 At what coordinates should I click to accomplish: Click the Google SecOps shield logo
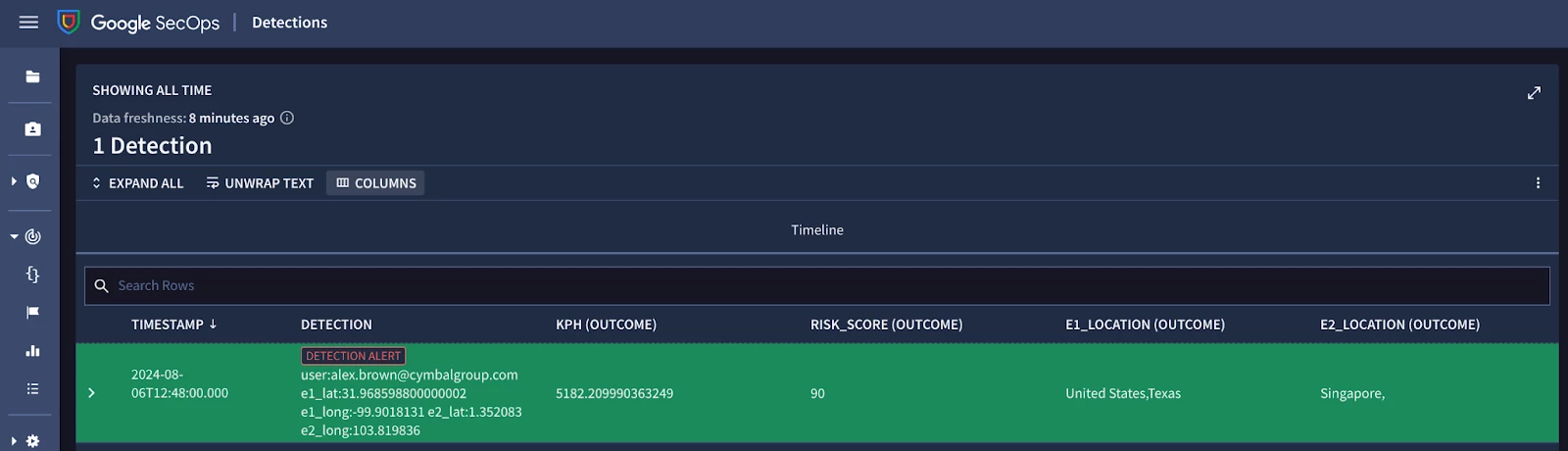(x=69, y=22)
